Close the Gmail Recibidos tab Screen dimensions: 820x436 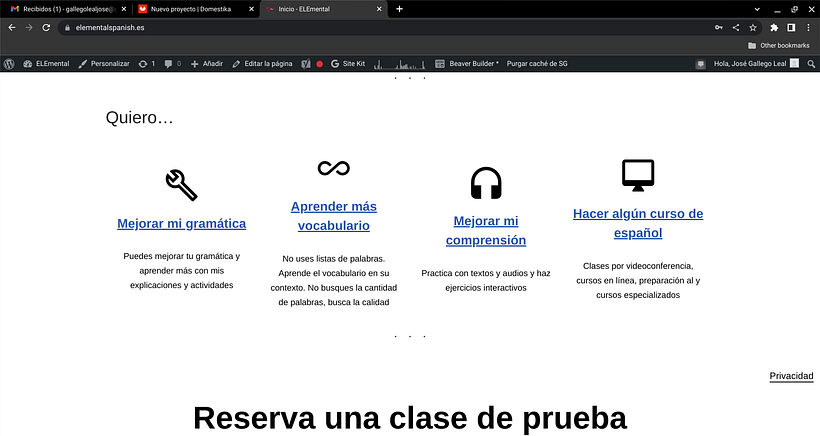tap(124, 9)
